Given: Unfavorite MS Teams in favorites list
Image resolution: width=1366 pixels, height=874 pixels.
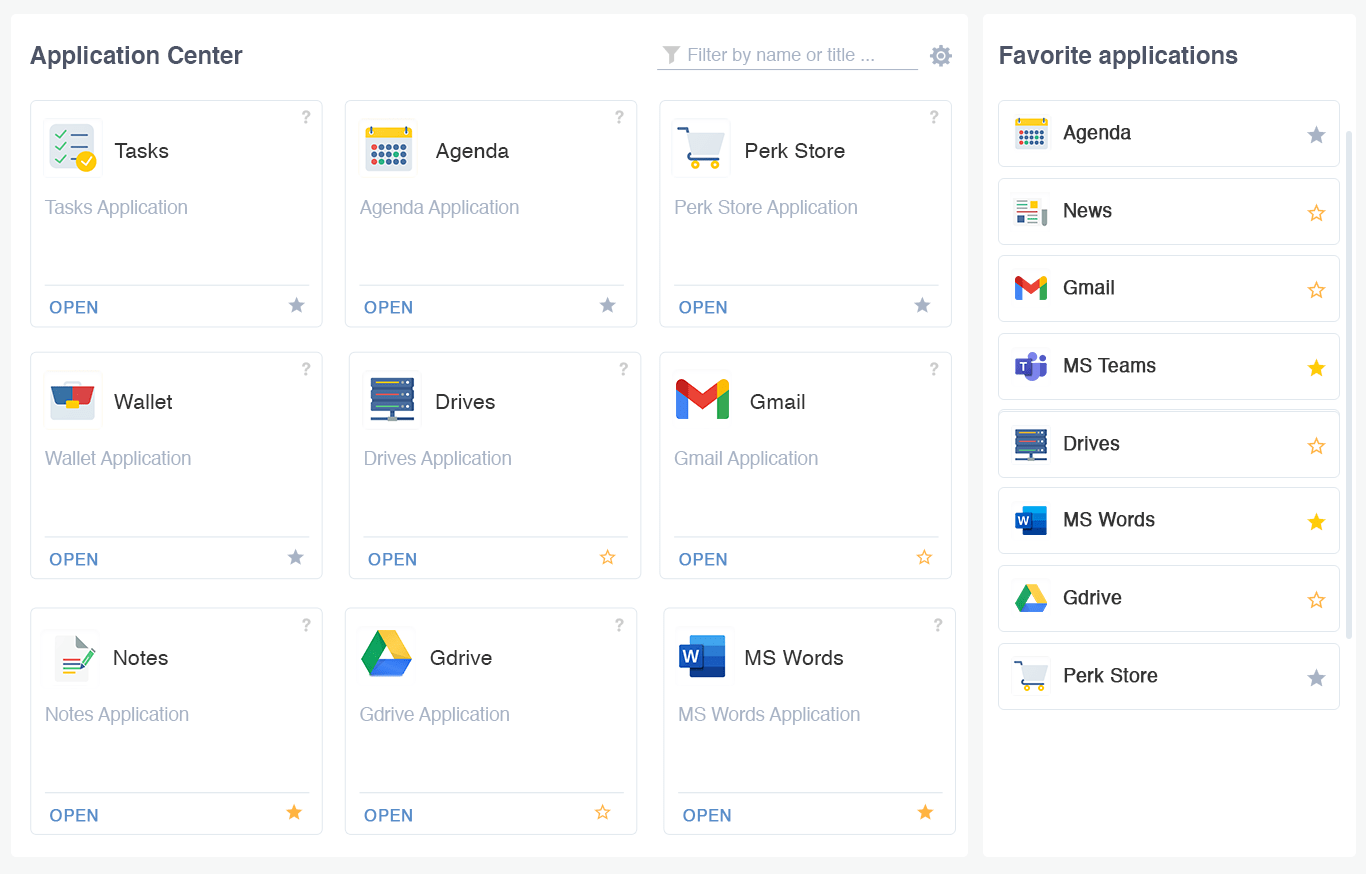Looking at the screenshot, I should pos(1316,368).
